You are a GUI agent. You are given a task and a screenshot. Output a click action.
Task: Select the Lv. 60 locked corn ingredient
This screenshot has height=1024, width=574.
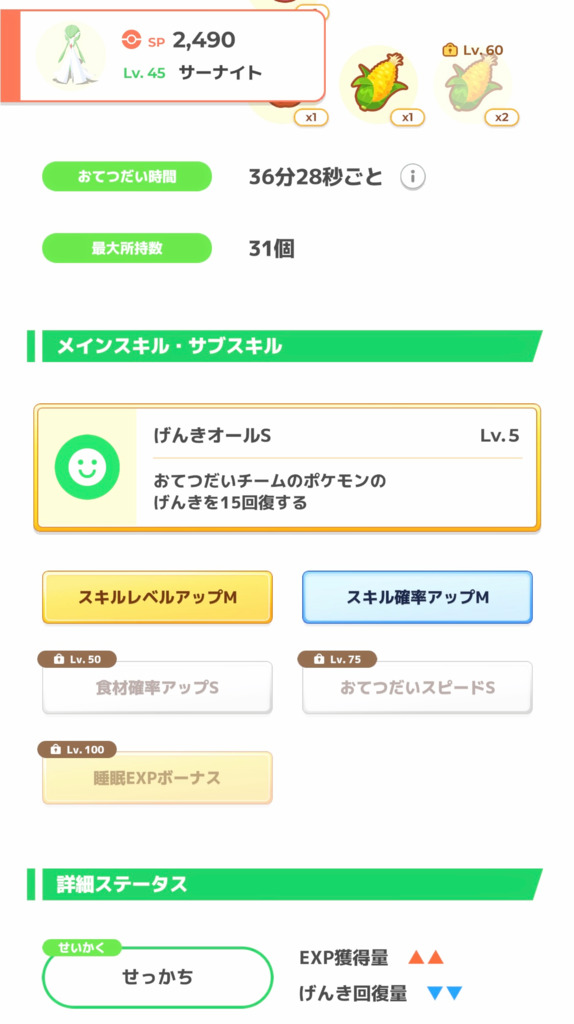(x=473, y=85)
